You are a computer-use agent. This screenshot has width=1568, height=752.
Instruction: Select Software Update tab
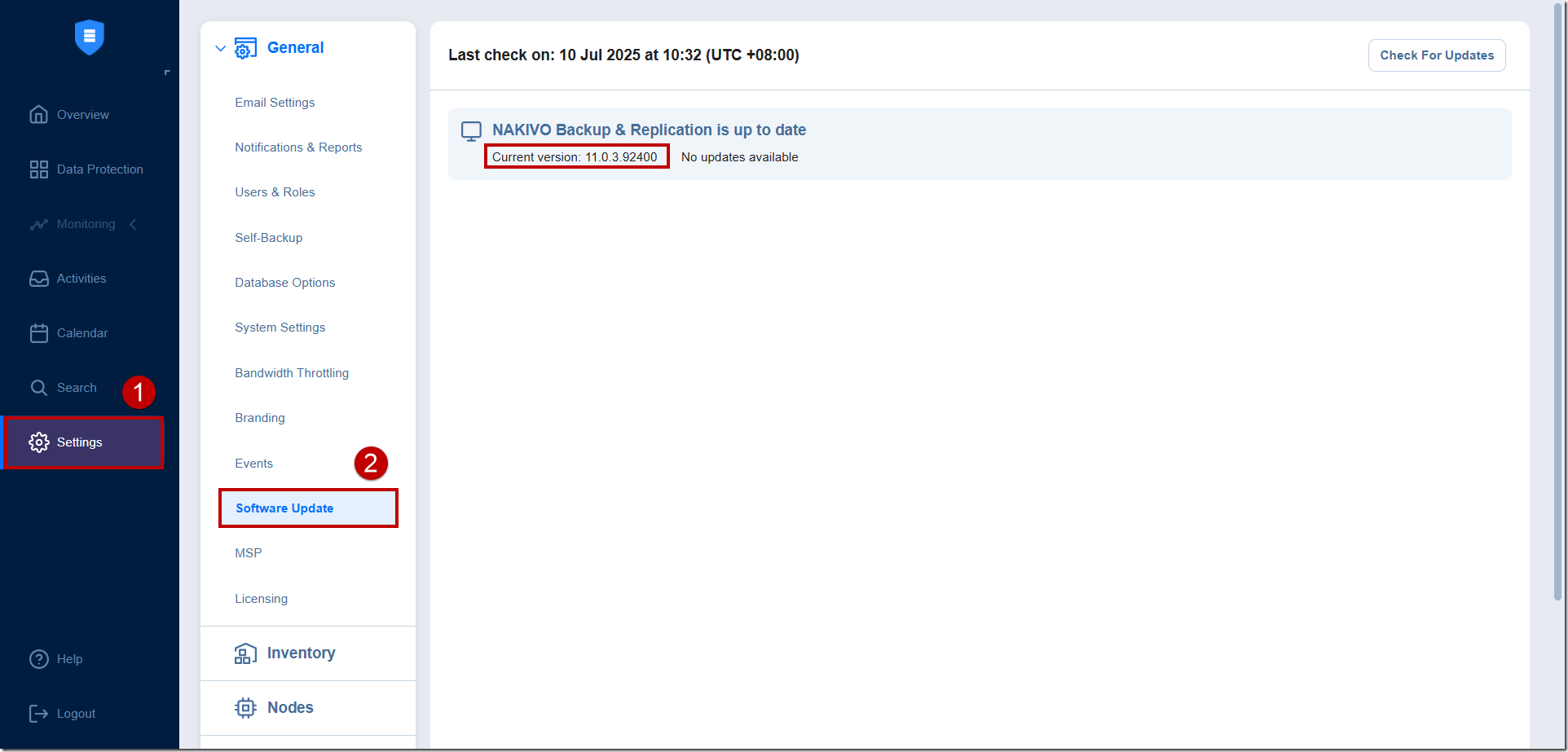[308, 508]
